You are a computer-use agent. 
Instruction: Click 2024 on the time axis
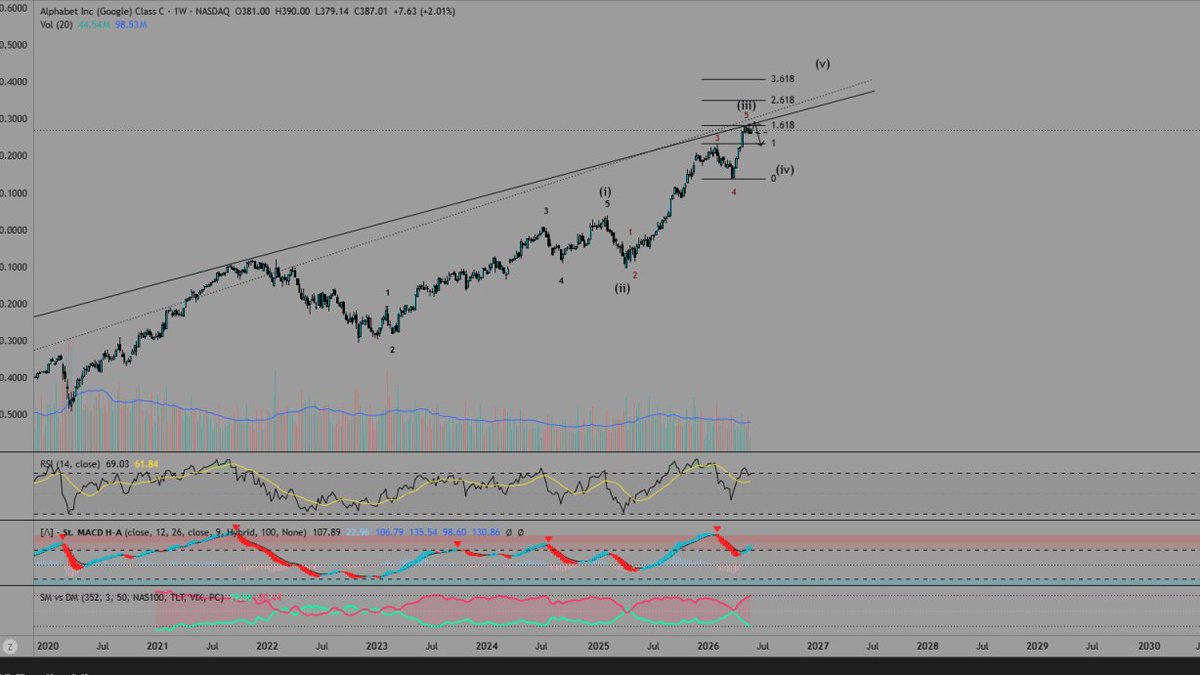point(487,647)
